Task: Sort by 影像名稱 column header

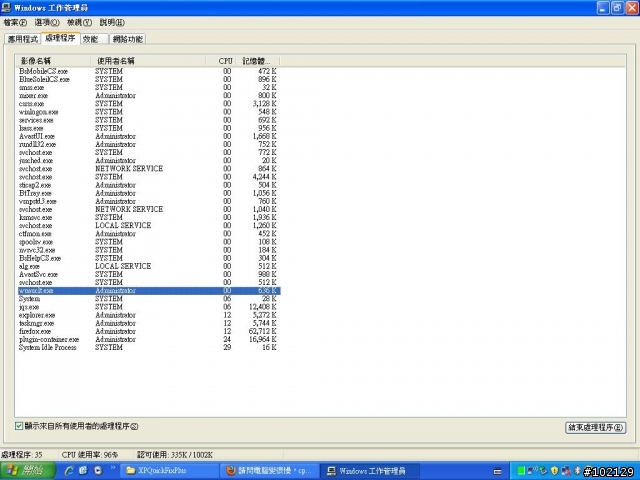Action: pos(53,61)
